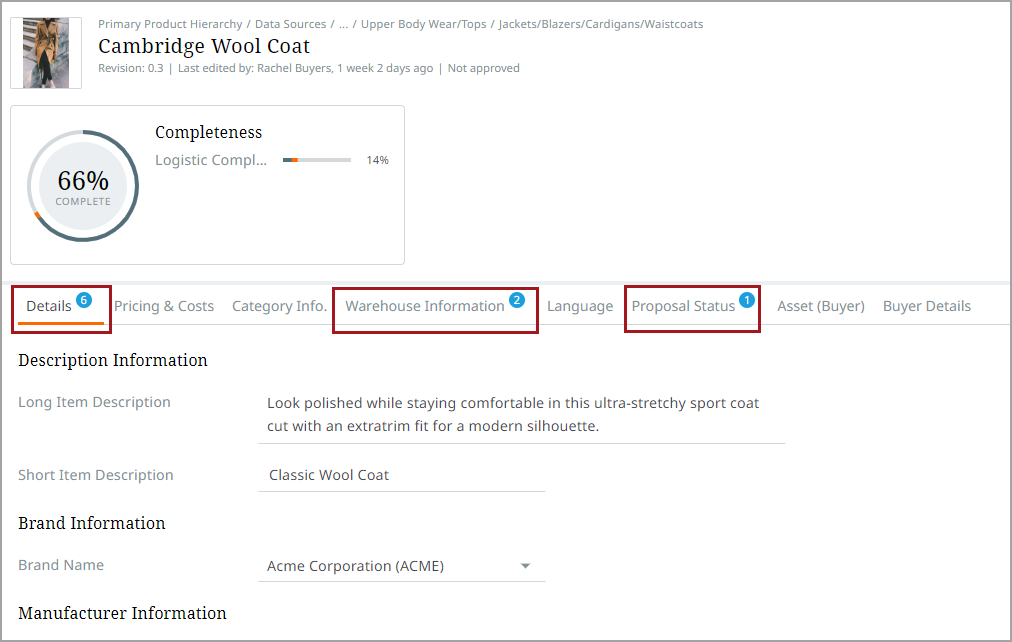The width and height of the screenshot is (1012, 642).
Task: Click the 66% completeness circle gauge
Action: point(83,185)
